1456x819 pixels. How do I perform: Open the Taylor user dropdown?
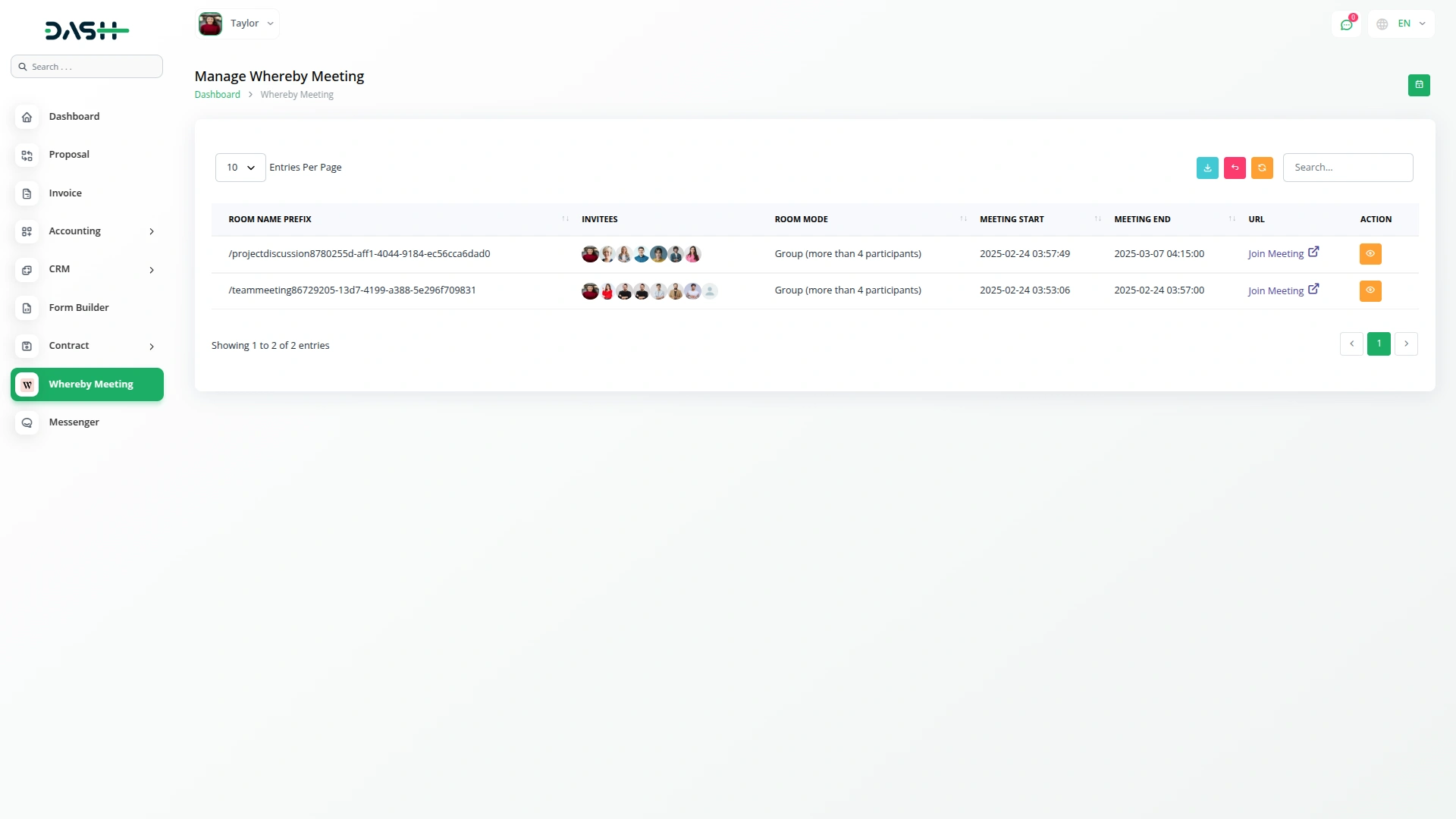coord(237,24)
